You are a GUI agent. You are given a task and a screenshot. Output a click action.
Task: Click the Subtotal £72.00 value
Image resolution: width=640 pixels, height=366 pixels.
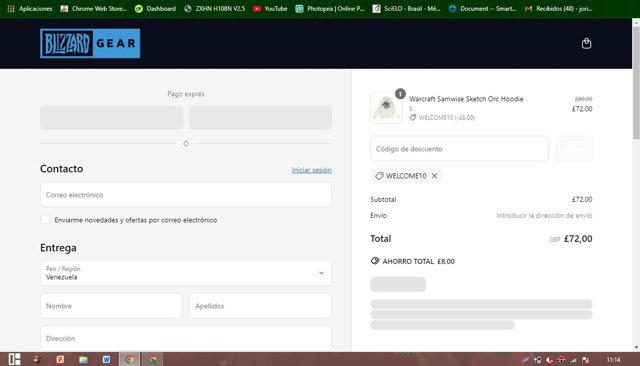(582, 199)
